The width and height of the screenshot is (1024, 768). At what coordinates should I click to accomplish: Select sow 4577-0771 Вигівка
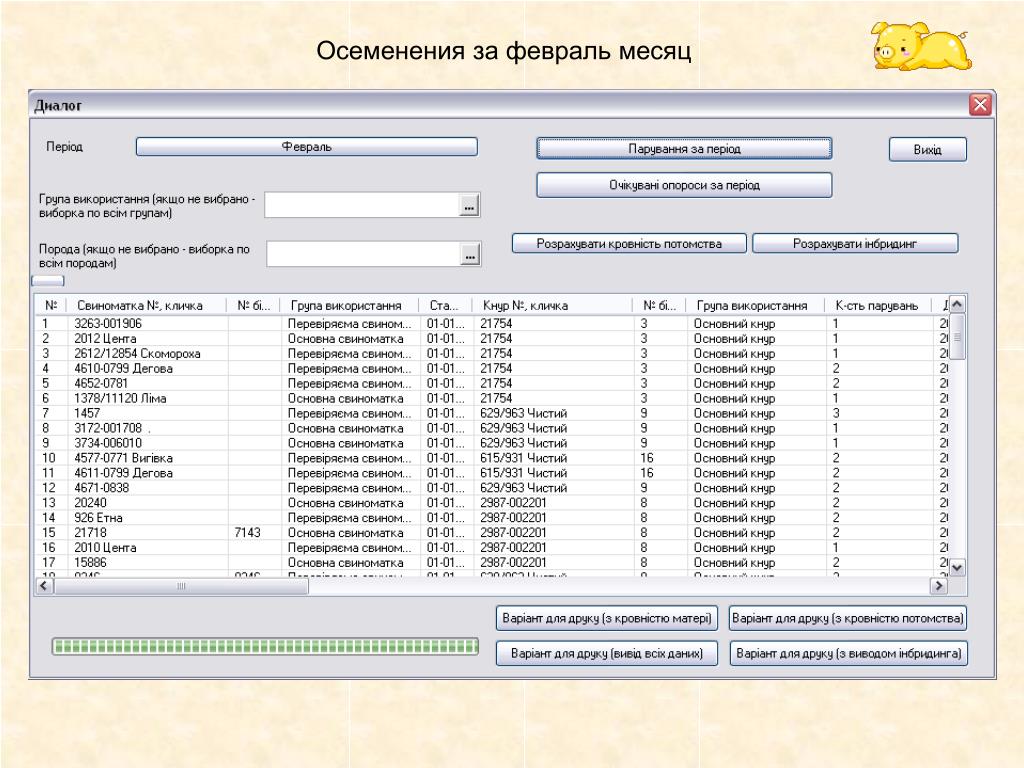pyautogui.click(x=123, y=458)
